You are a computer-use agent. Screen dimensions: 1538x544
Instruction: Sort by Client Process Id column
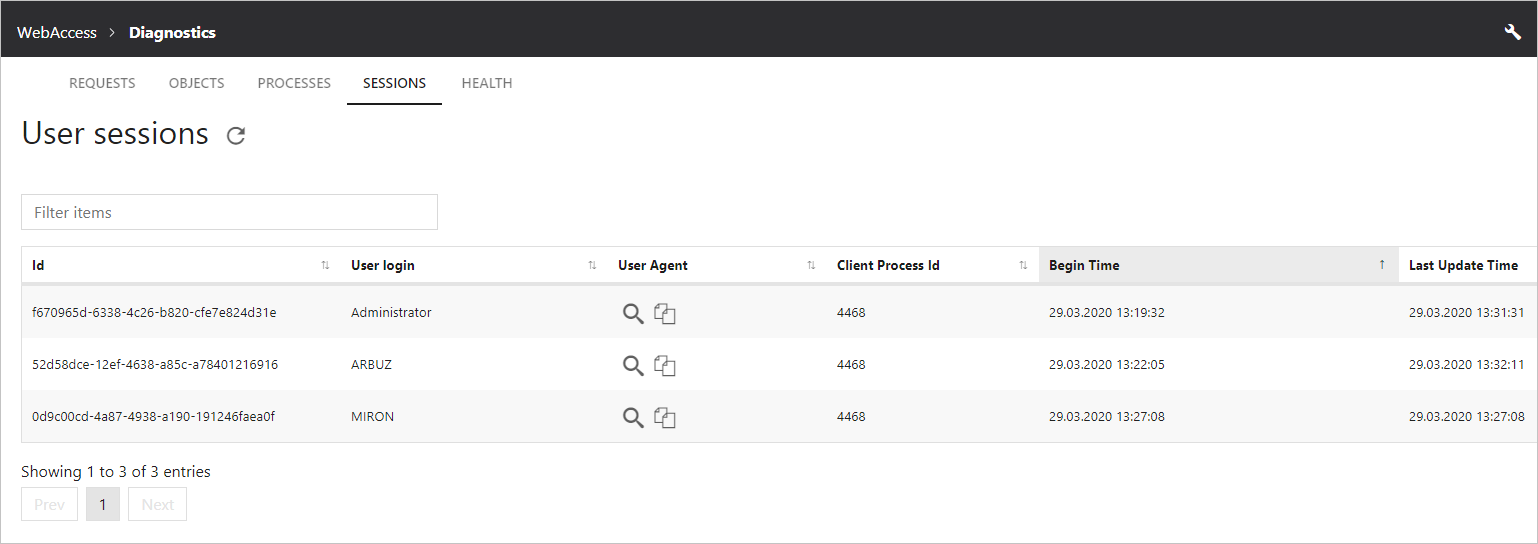(932, 265)
